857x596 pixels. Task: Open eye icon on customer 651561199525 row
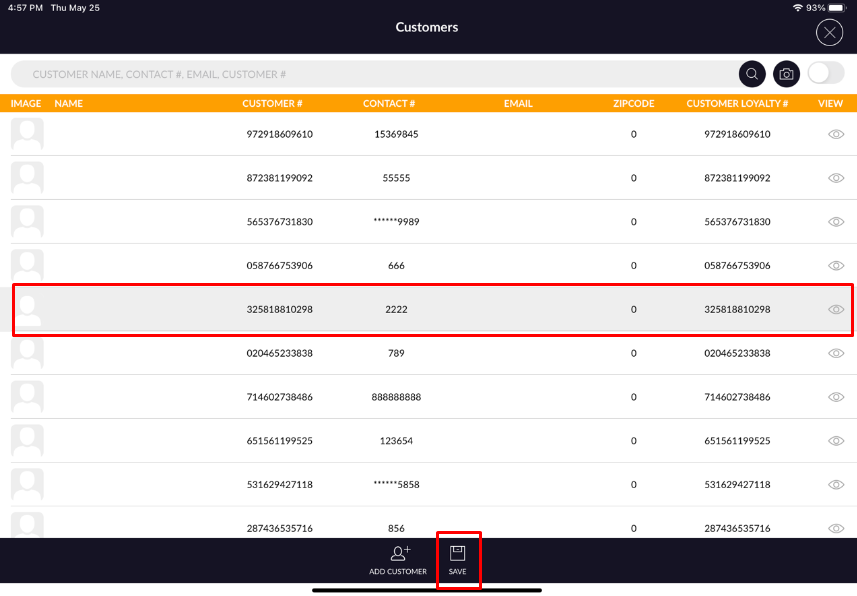pyautogui.click(x=836, y=441)
